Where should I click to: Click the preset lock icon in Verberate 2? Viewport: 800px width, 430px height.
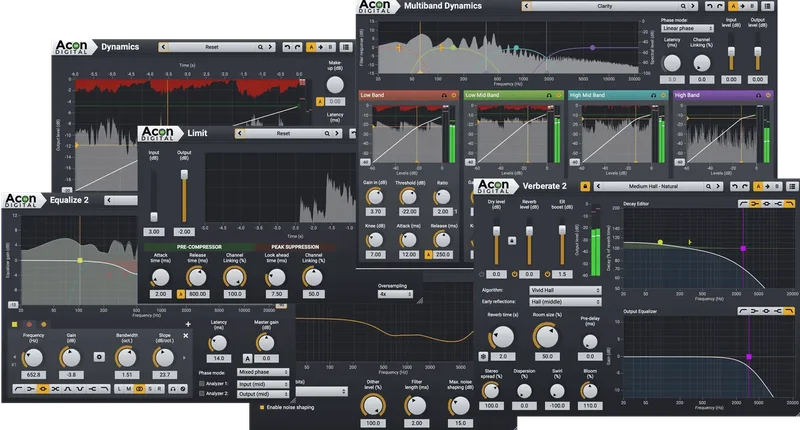[585, 186]
